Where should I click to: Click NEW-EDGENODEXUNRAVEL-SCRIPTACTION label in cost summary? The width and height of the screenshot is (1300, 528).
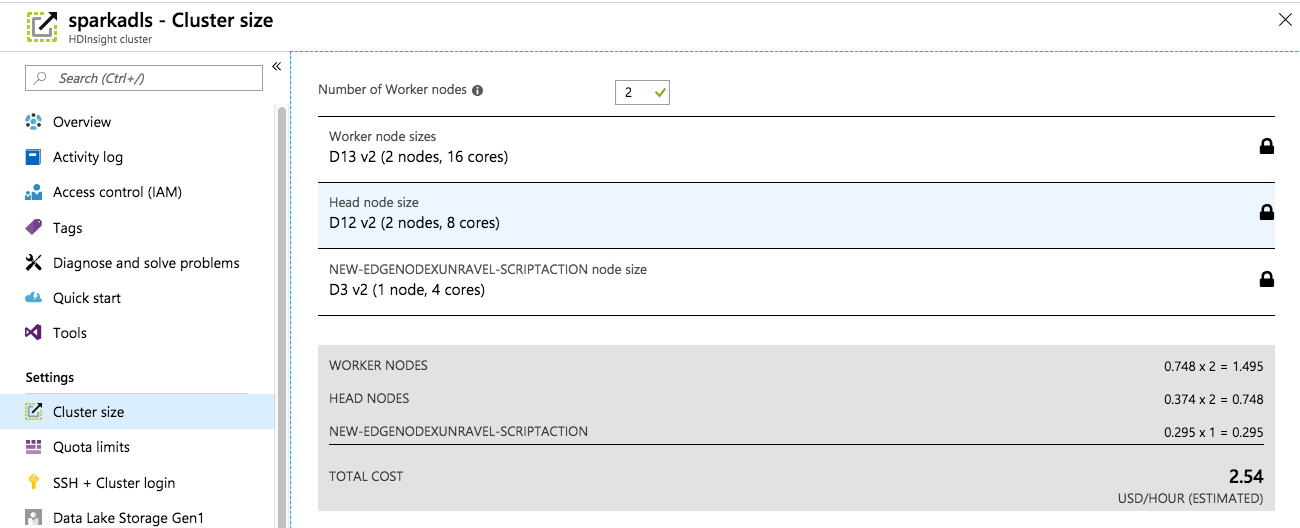[x=458, y=431]
